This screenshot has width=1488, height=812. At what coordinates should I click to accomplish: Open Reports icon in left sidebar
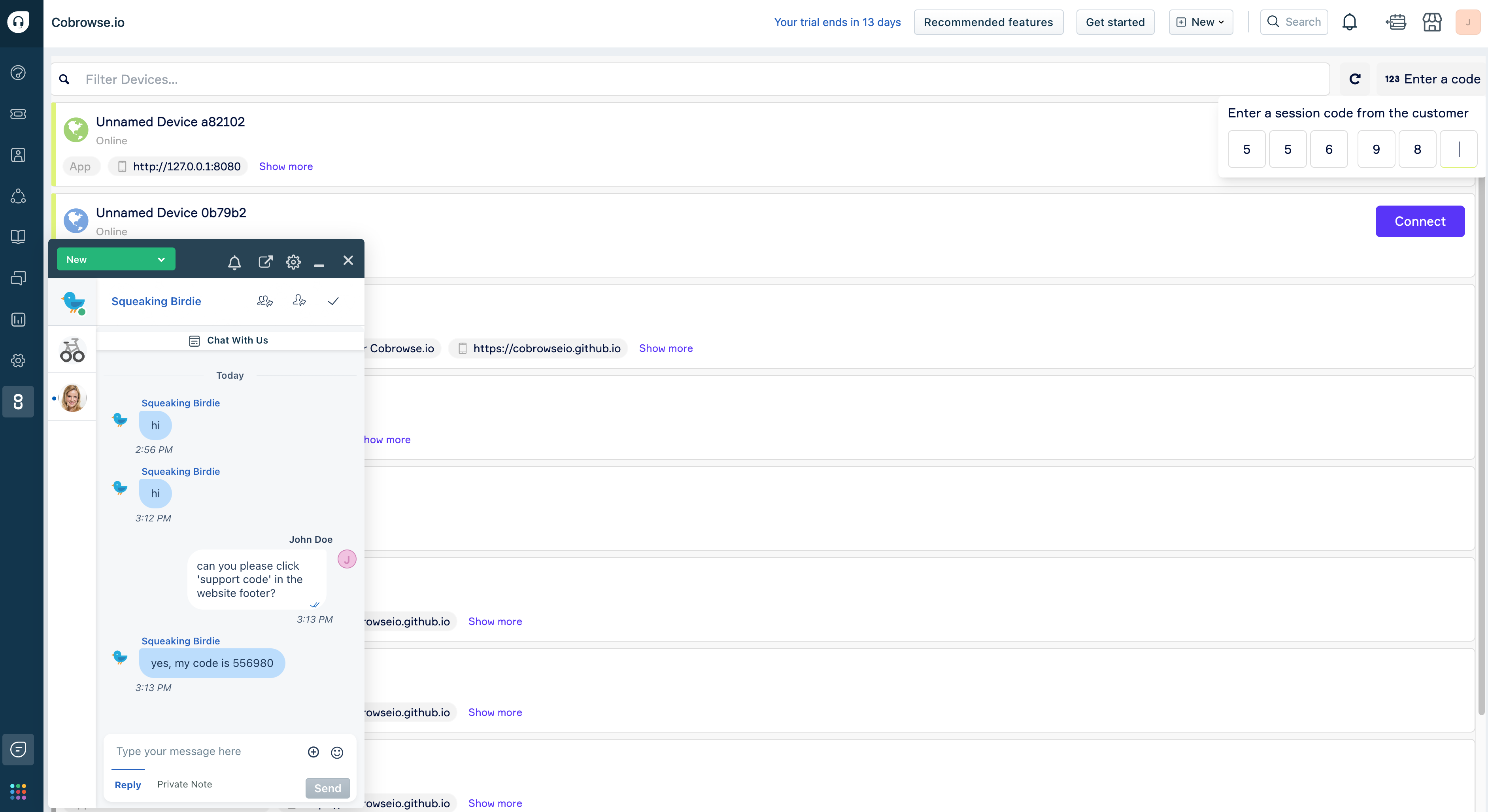coord(18,319)
